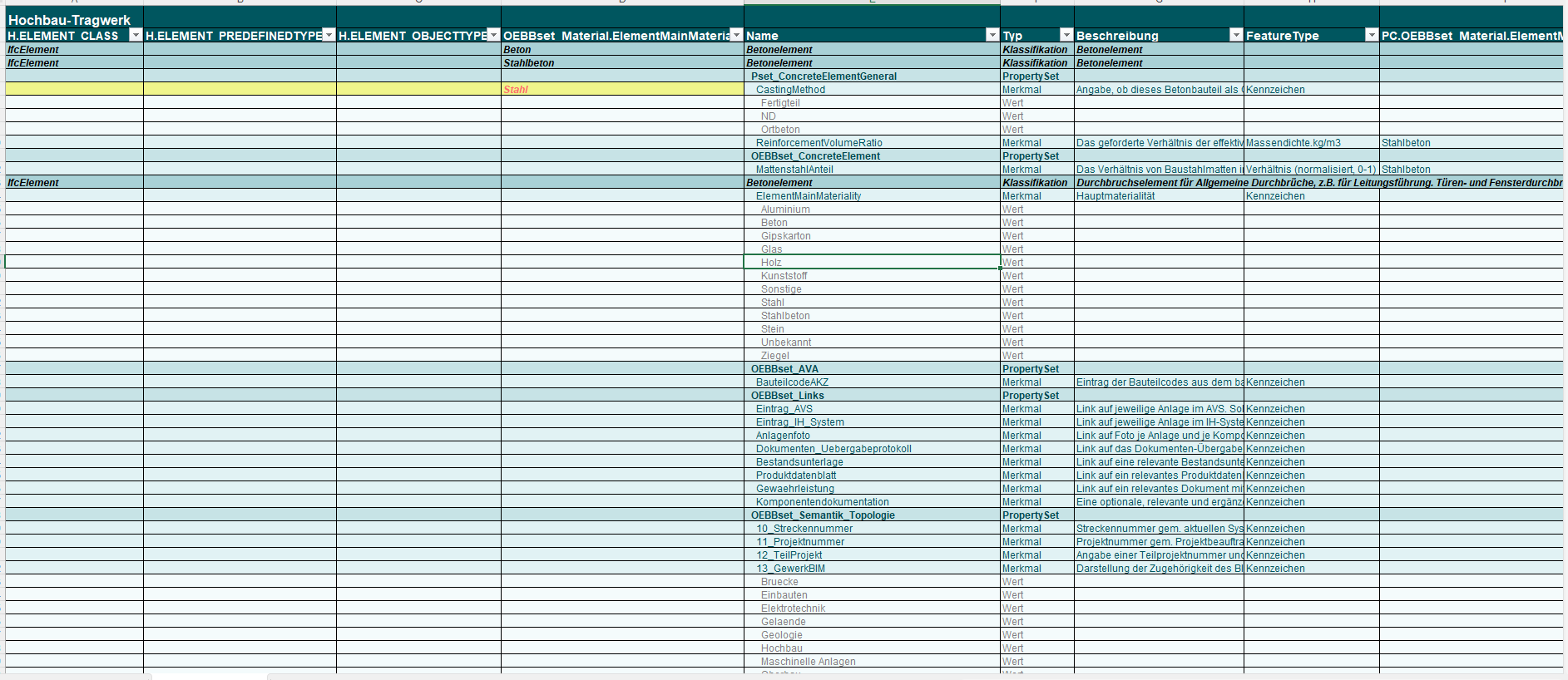This screenshot has width=1568, height=680.
Task: Open the FeatureType column filter dropdown
Action: coord(1372,35)
